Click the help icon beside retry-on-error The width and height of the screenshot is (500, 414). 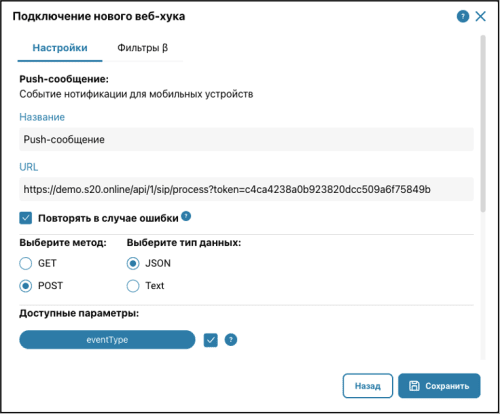pos(186,216)
